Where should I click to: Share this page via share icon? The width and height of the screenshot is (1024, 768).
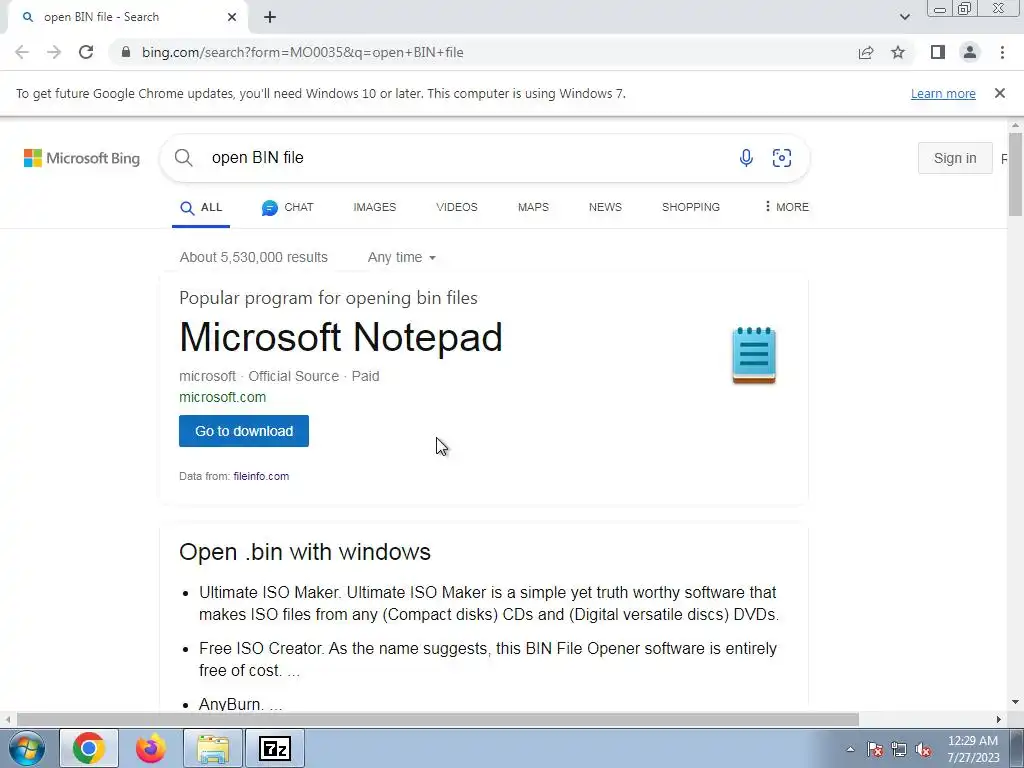[x=866, y=52]
